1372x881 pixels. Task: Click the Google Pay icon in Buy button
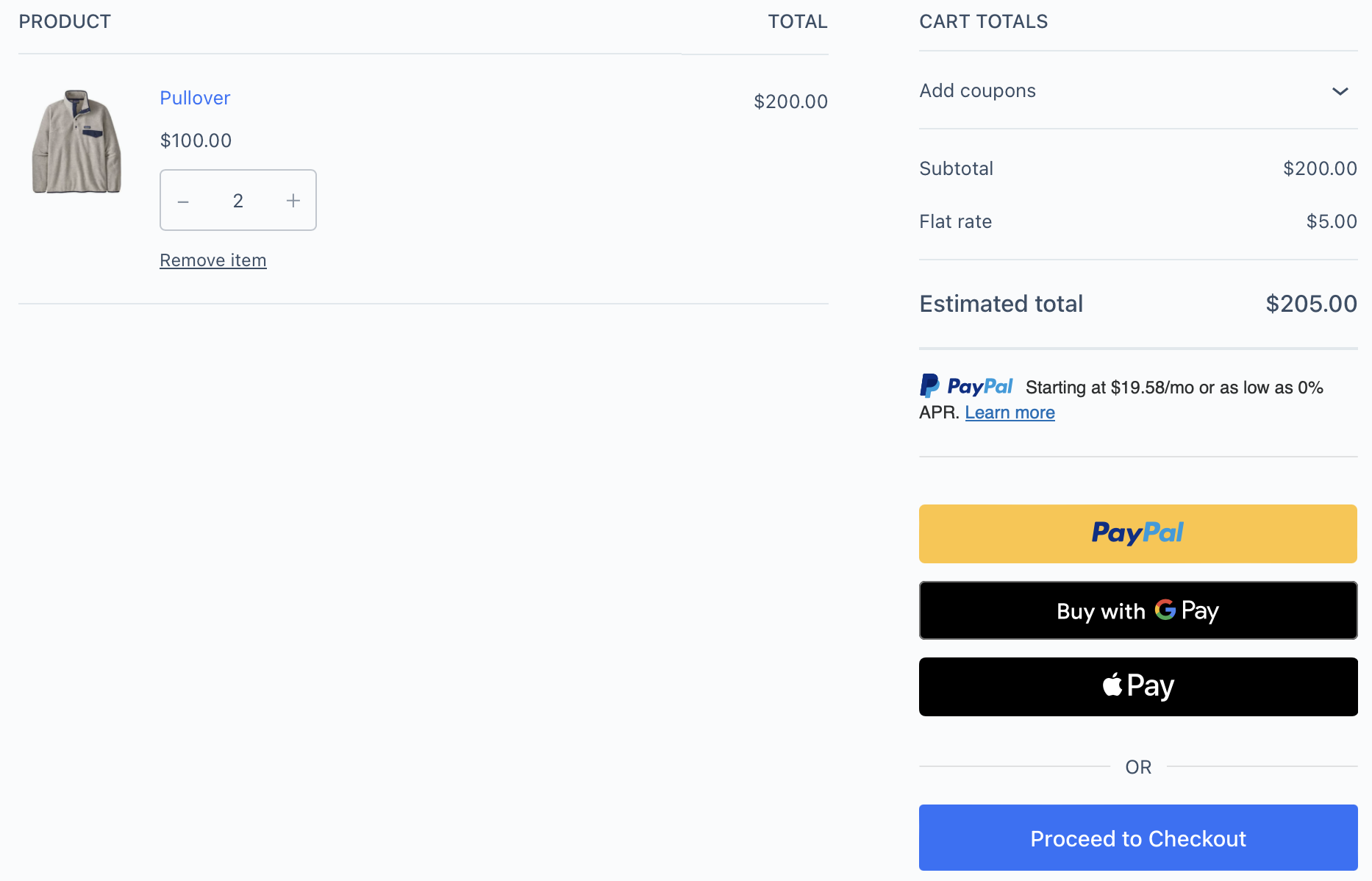point(1164,610)
